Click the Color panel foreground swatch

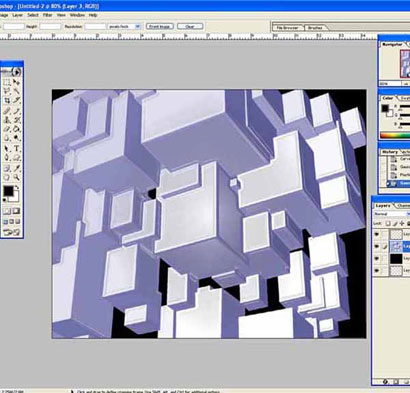click(385, 108)
